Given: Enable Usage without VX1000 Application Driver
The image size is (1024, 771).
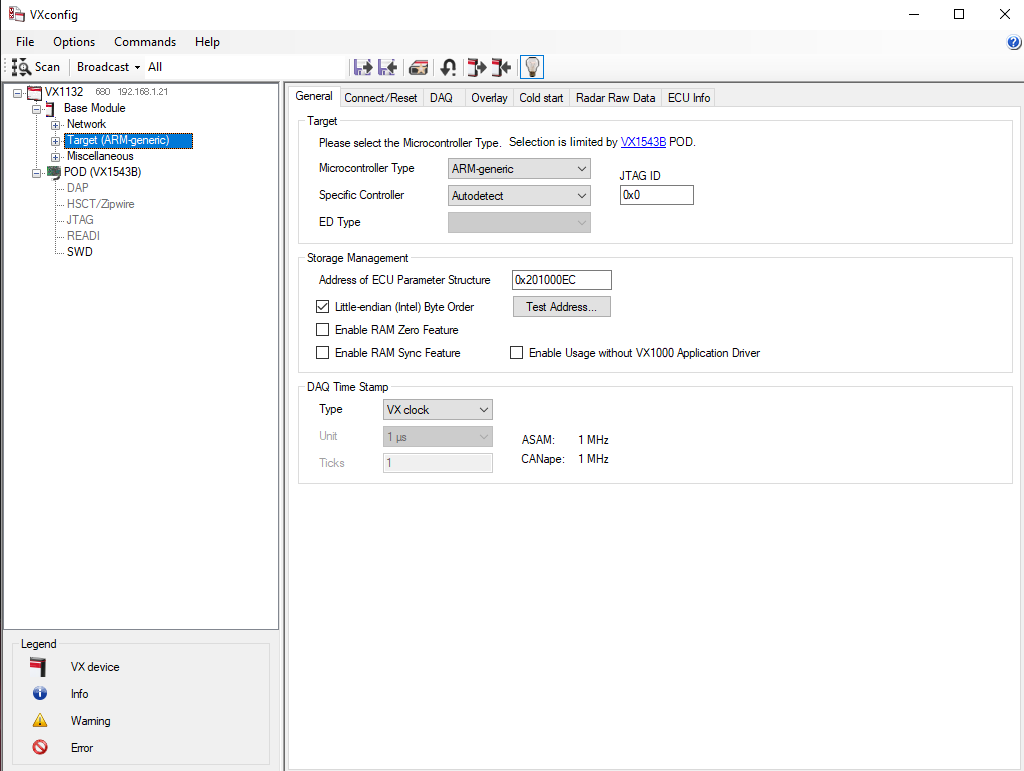Looking at the screenshot, I should coord(517,353).
